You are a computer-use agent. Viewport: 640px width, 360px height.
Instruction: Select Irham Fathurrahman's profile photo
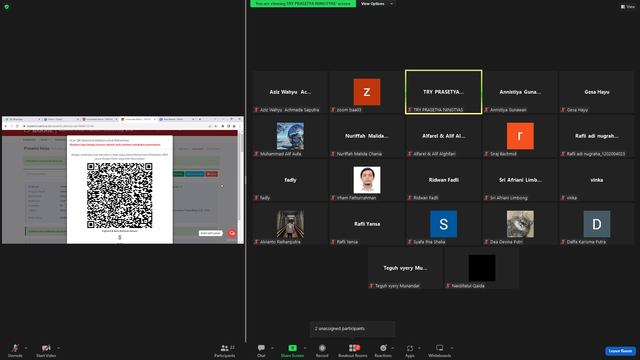(367, 180)
